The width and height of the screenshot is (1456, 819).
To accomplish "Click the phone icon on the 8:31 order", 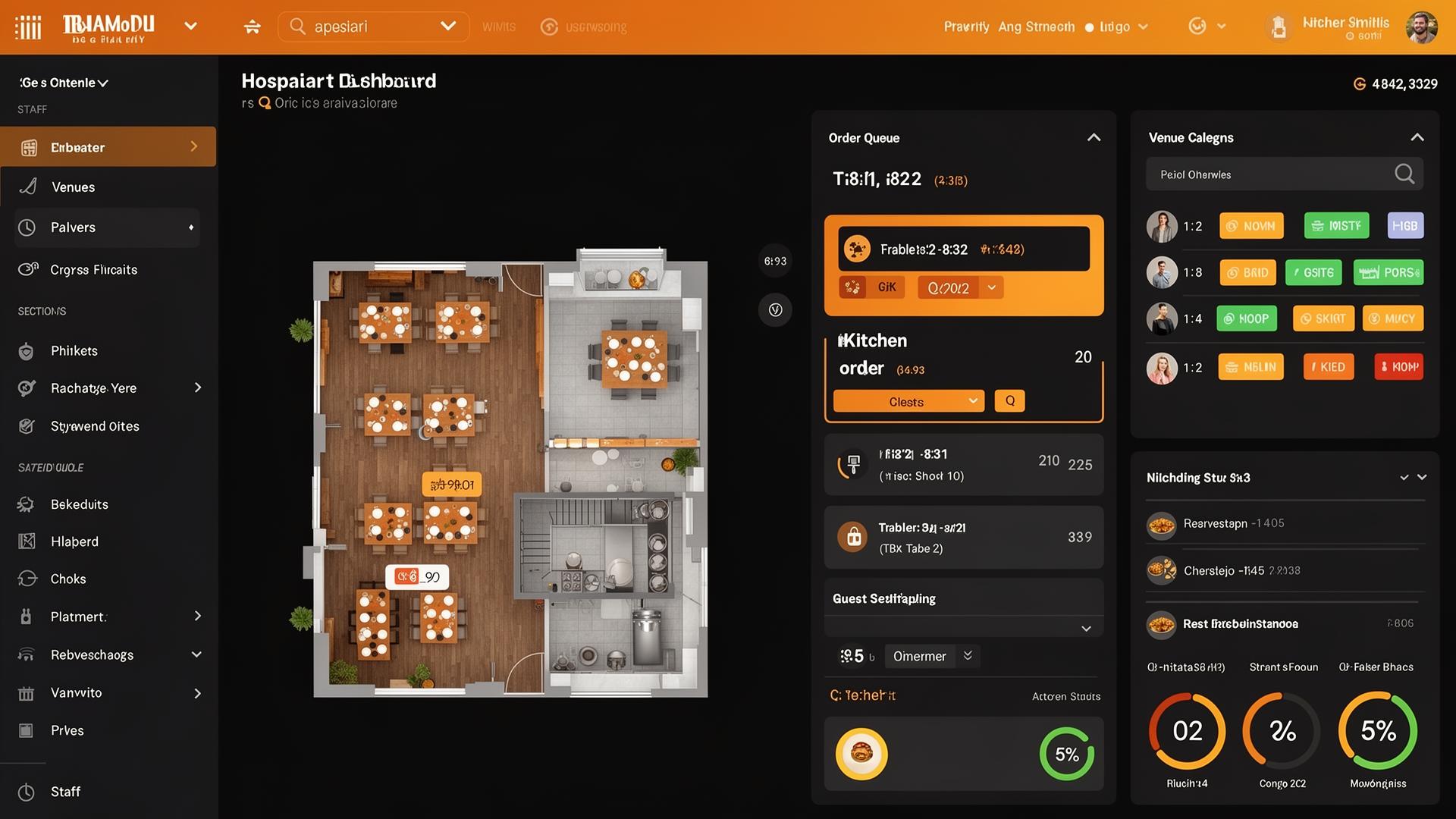I will (x=852, y=465).
